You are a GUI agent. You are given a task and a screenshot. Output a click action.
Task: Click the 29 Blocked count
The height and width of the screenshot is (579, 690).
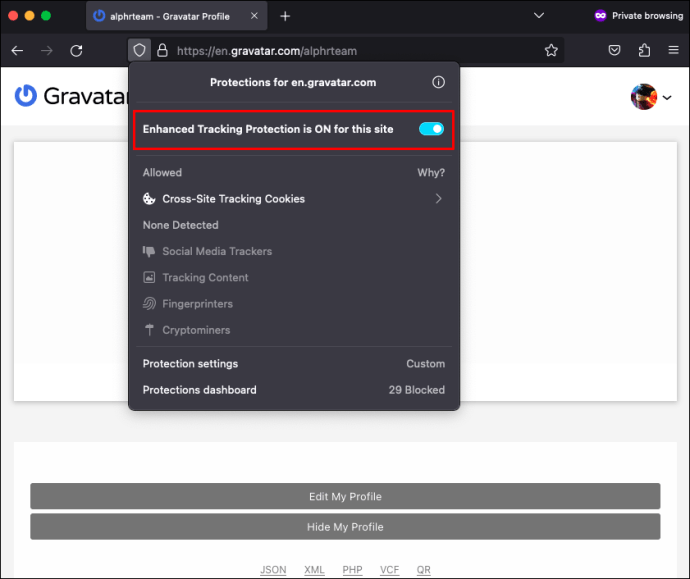click(417, 390)
